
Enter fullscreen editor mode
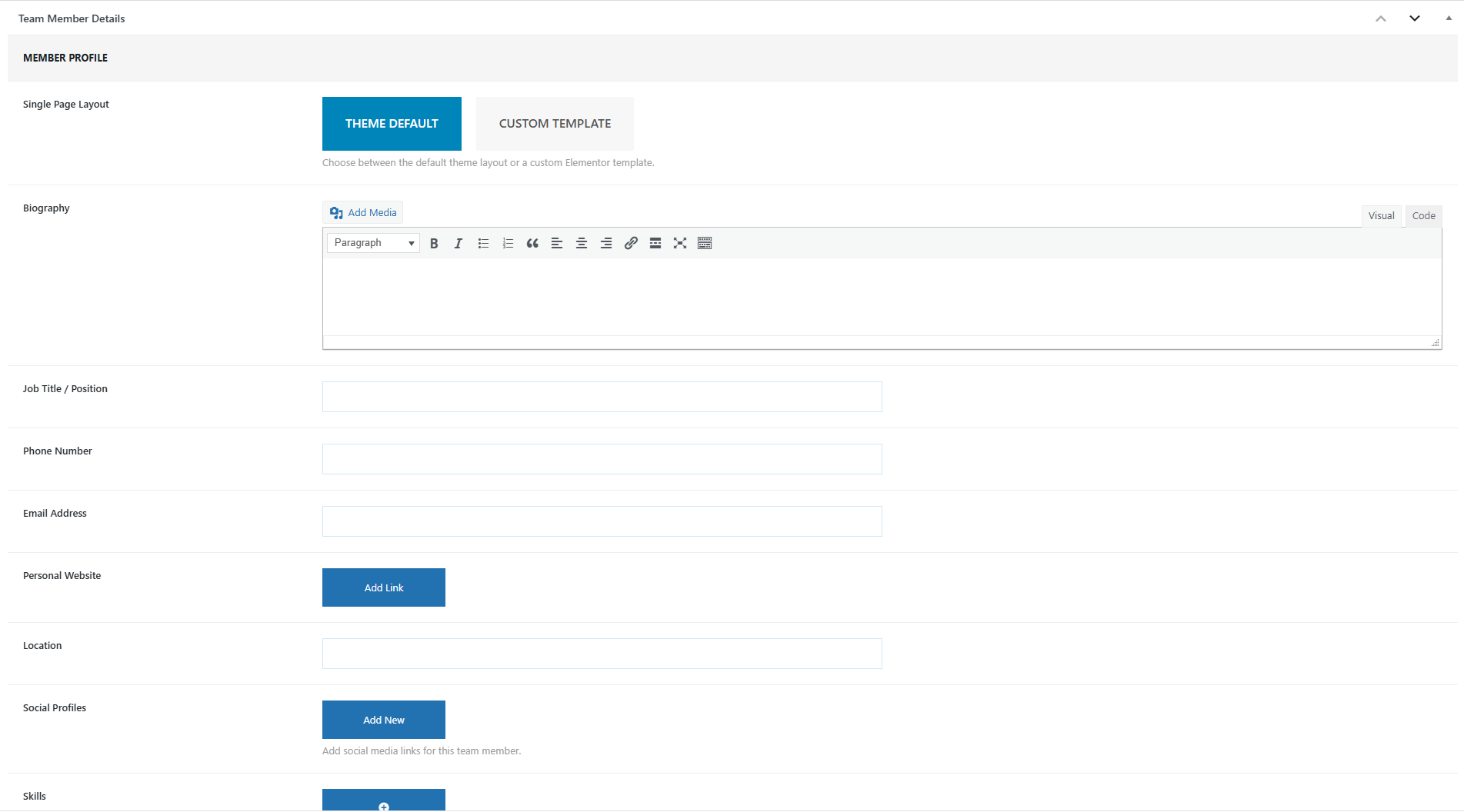point(680,243)
